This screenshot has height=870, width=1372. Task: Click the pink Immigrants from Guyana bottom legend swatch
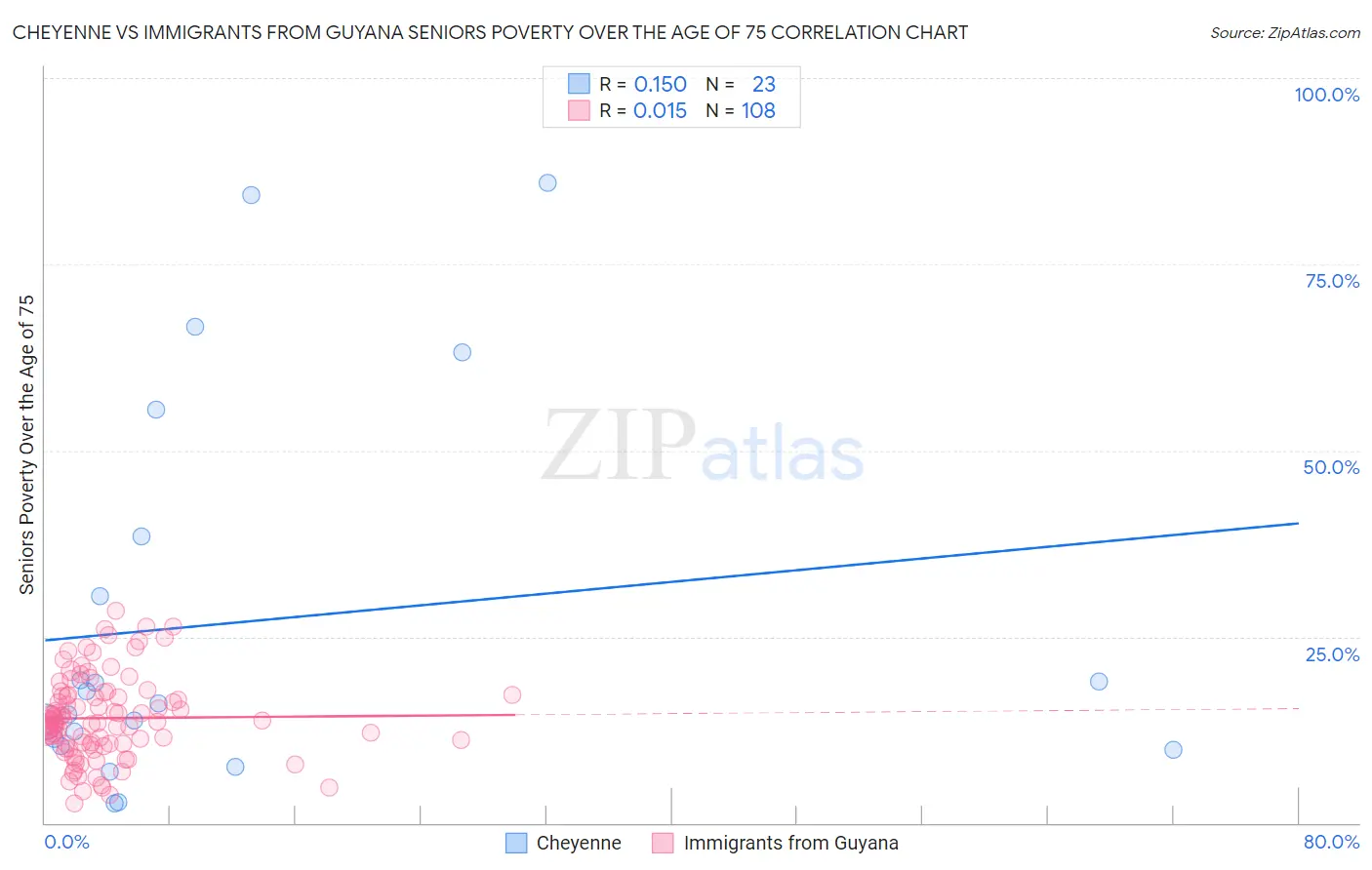click(663, 843)
